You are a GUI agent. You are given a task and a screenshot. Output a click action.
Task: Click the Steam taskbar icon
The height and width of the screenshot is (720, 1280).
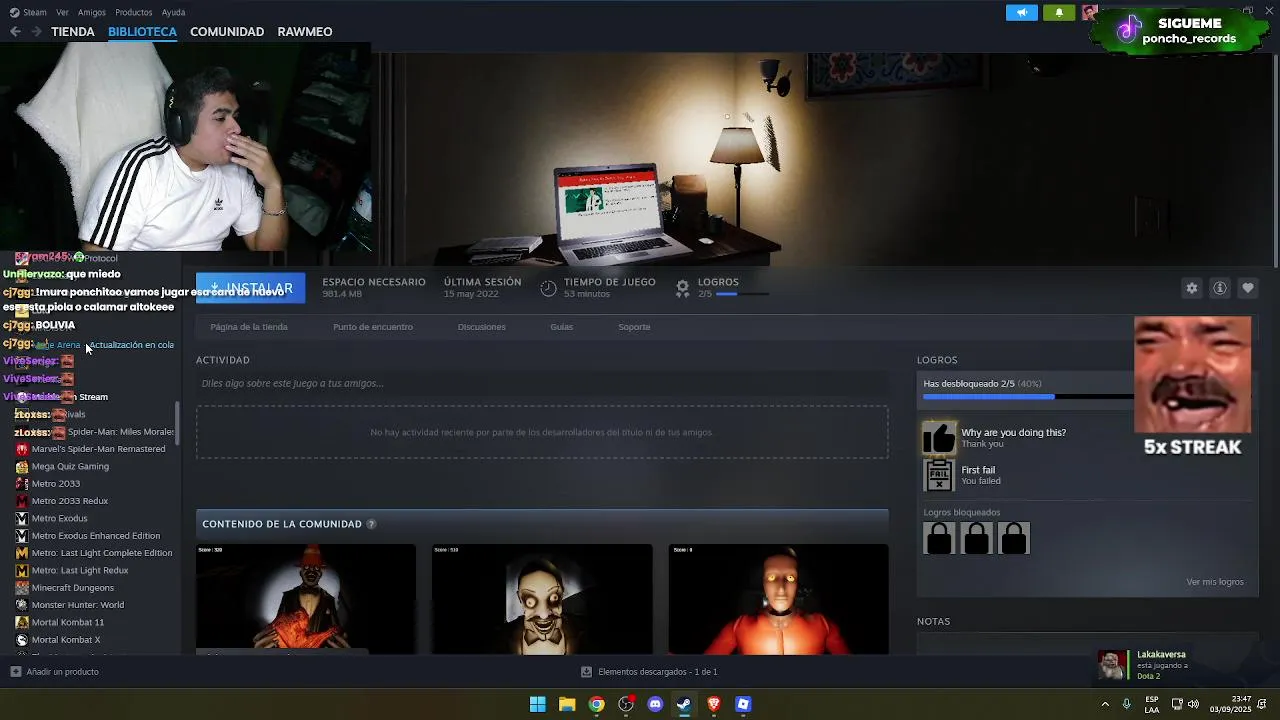[684, 704]
